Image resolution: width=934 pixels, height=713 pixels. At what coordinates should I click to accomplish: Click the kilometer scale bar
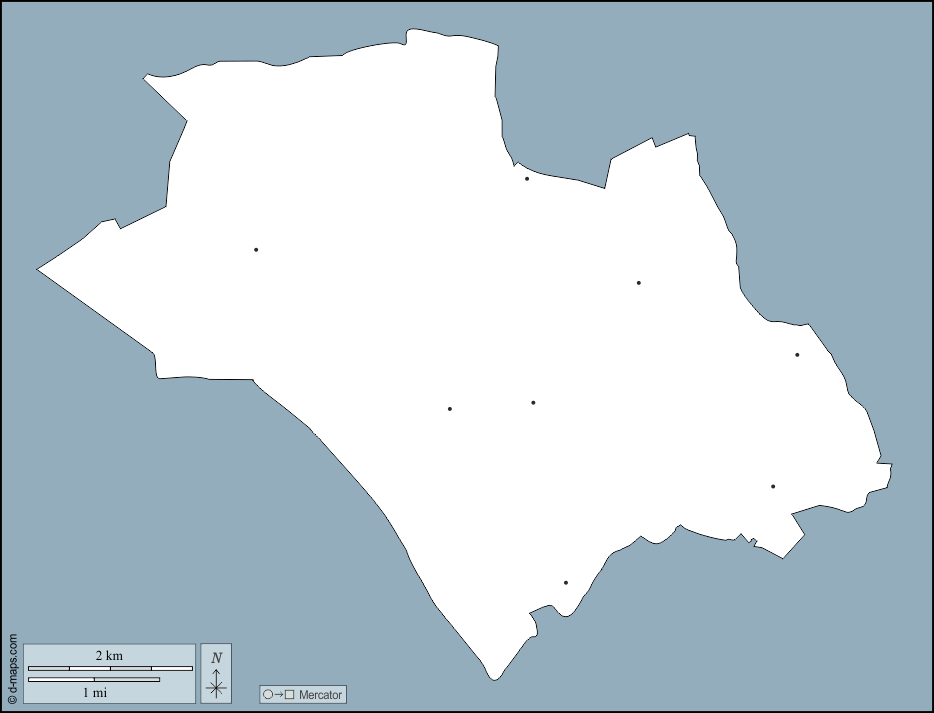110,668
